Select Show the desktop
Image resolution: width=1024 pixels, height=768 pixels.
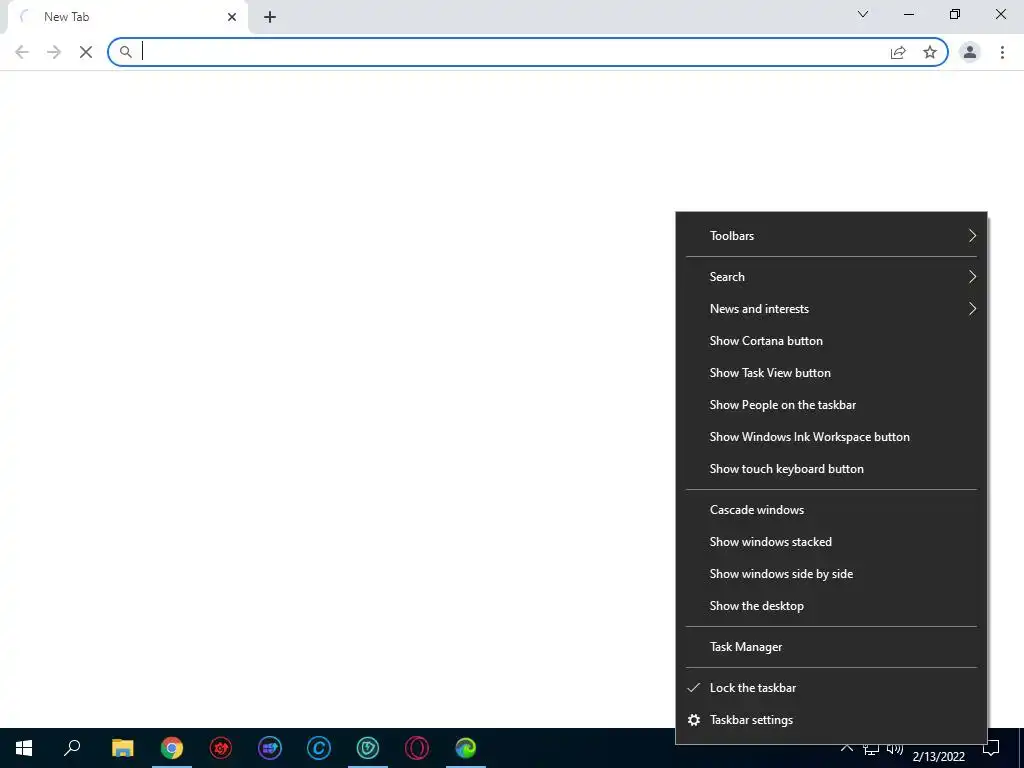831,606
